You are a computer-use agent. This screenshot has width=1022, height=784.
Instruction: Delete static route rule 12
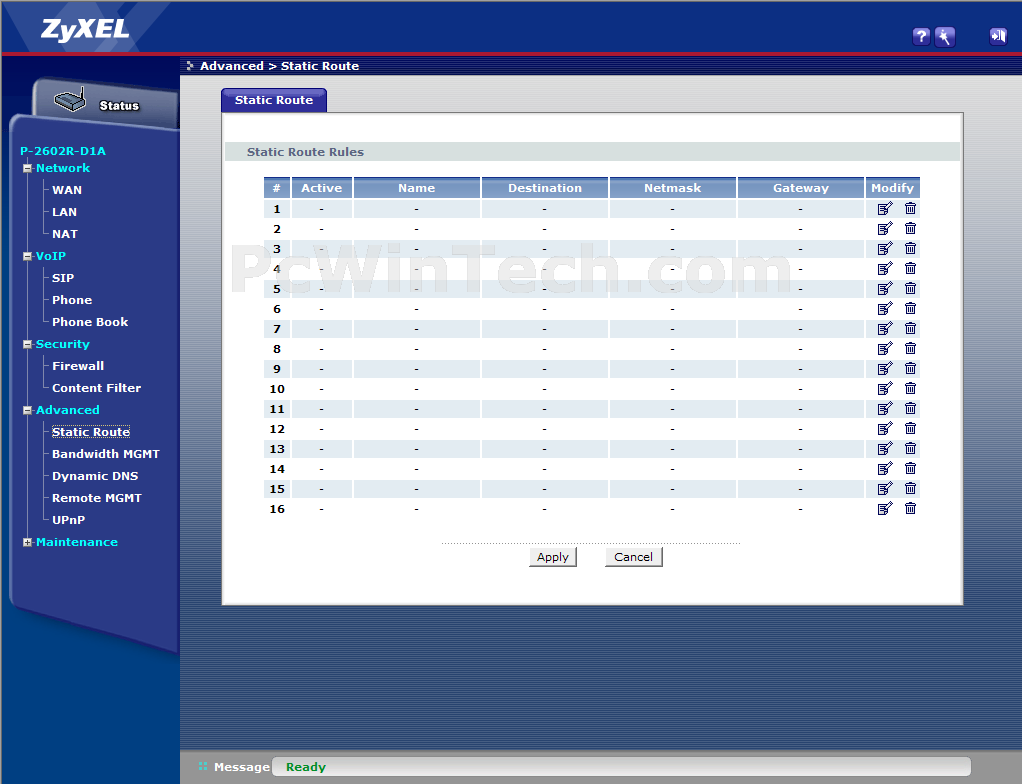click(911, 428)
